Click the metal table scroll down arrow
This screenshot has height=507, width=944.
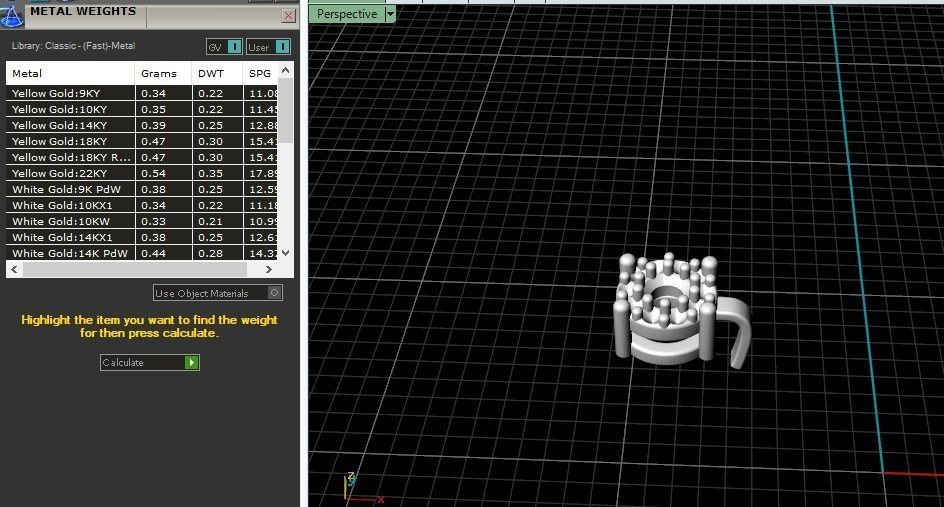click(x=286, y=253)
